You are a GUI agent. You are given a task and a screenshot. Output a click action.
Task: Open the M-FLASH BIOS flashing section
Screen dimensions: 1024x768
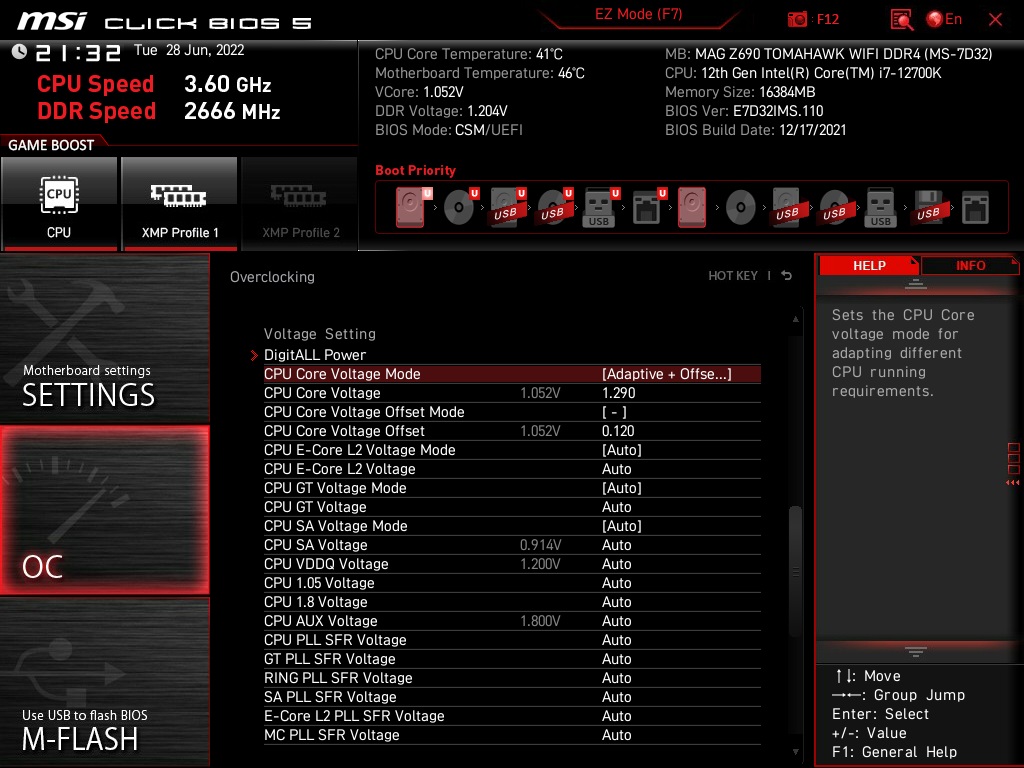[104, 682]
